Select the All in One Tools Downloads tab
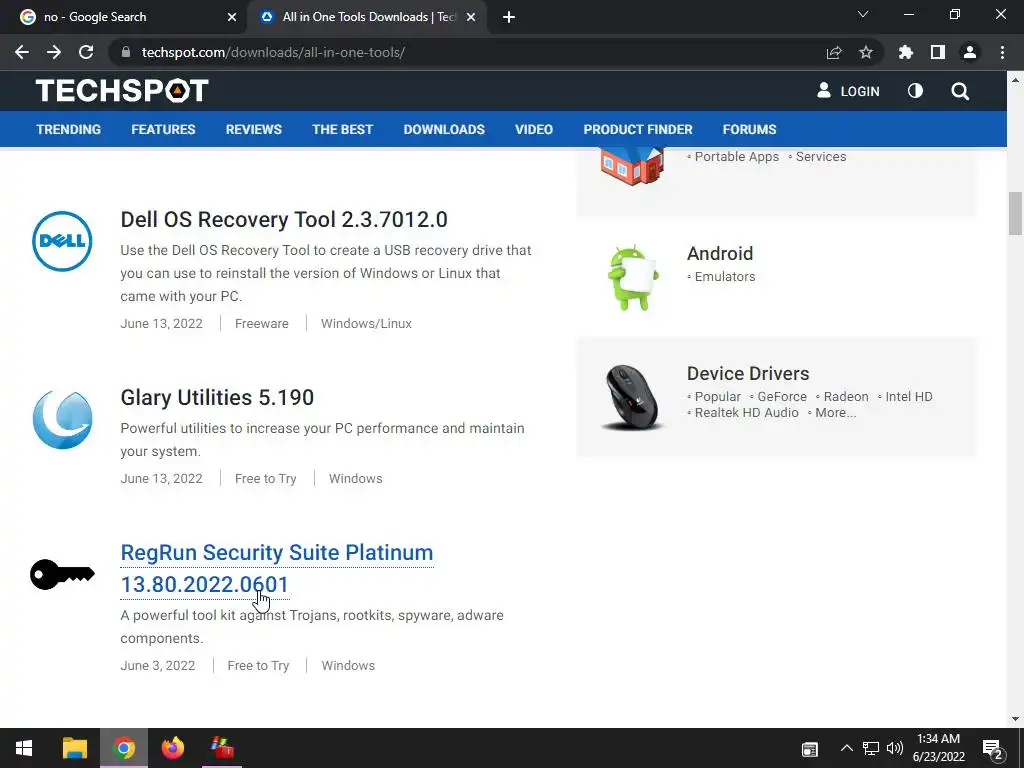 pos(366,17)
